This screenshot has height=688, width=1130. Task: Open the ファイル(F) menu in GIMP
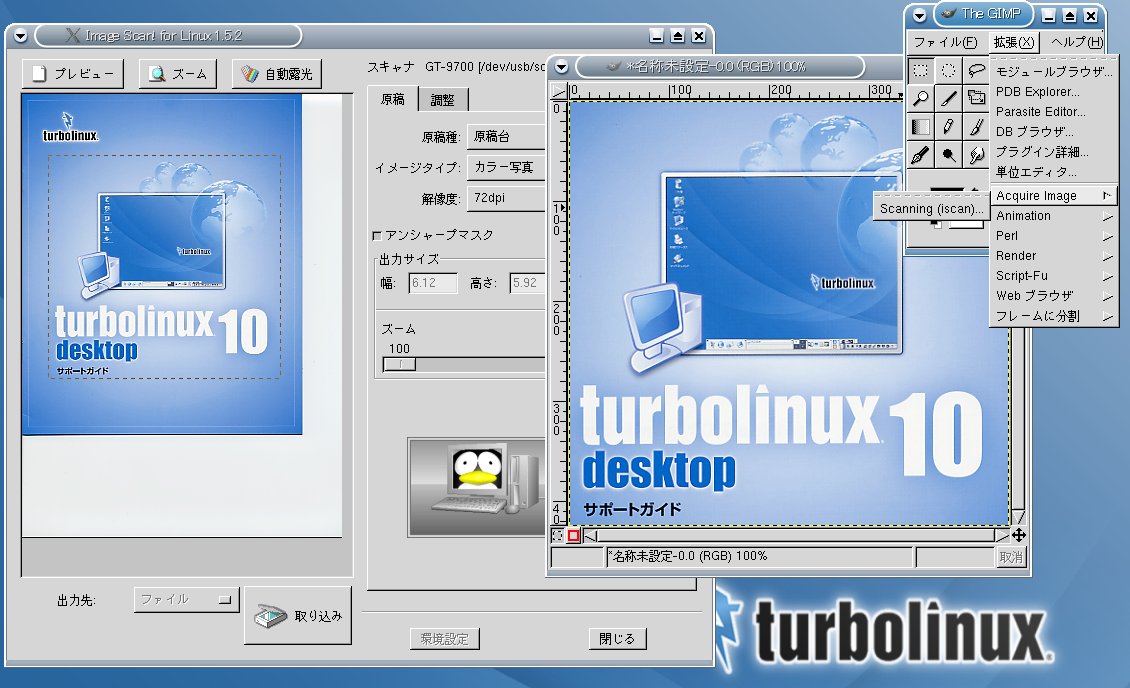945,43
